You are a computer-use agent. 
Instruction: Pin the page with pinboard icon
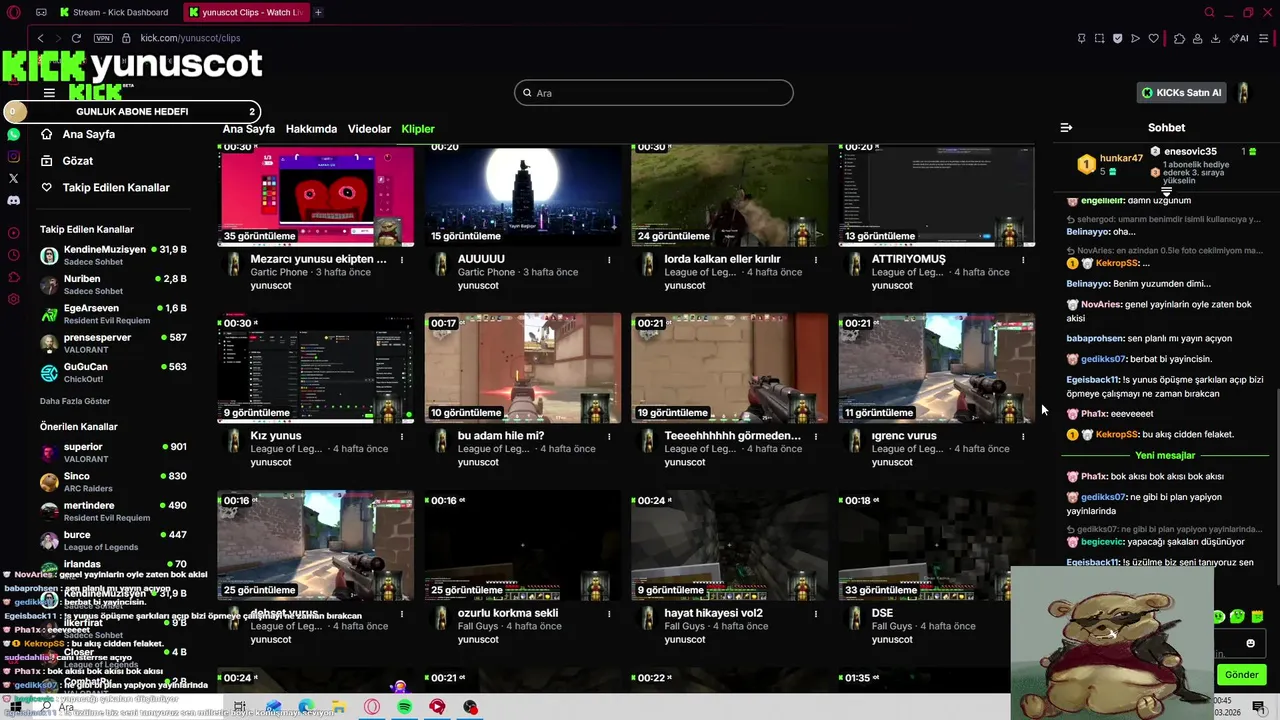tap(1081, 38)
